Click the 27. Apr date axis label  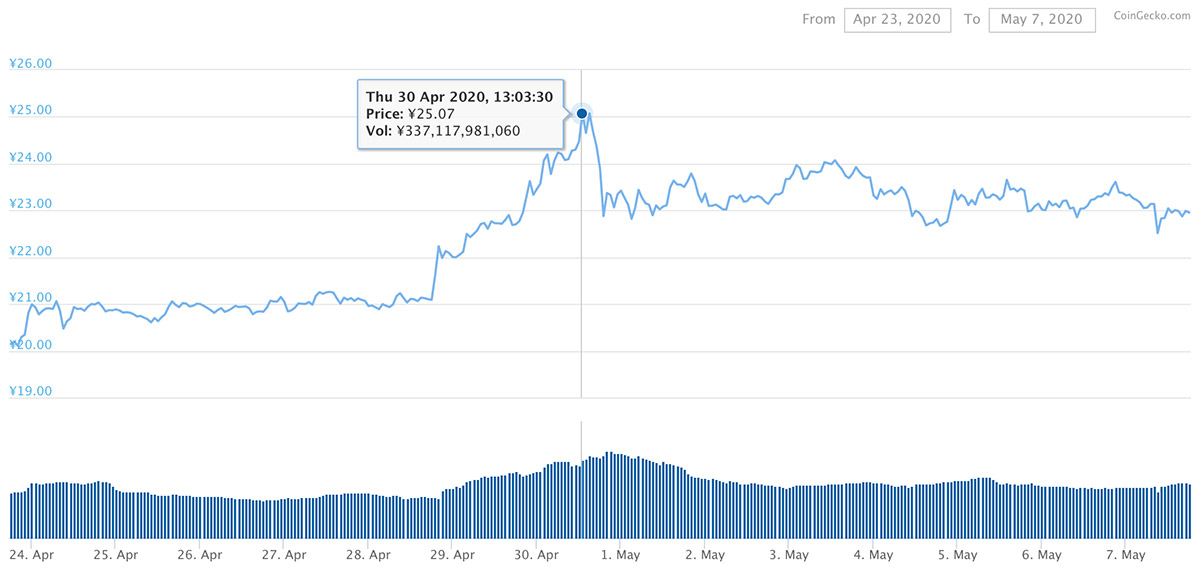click(x=283, y=554)
